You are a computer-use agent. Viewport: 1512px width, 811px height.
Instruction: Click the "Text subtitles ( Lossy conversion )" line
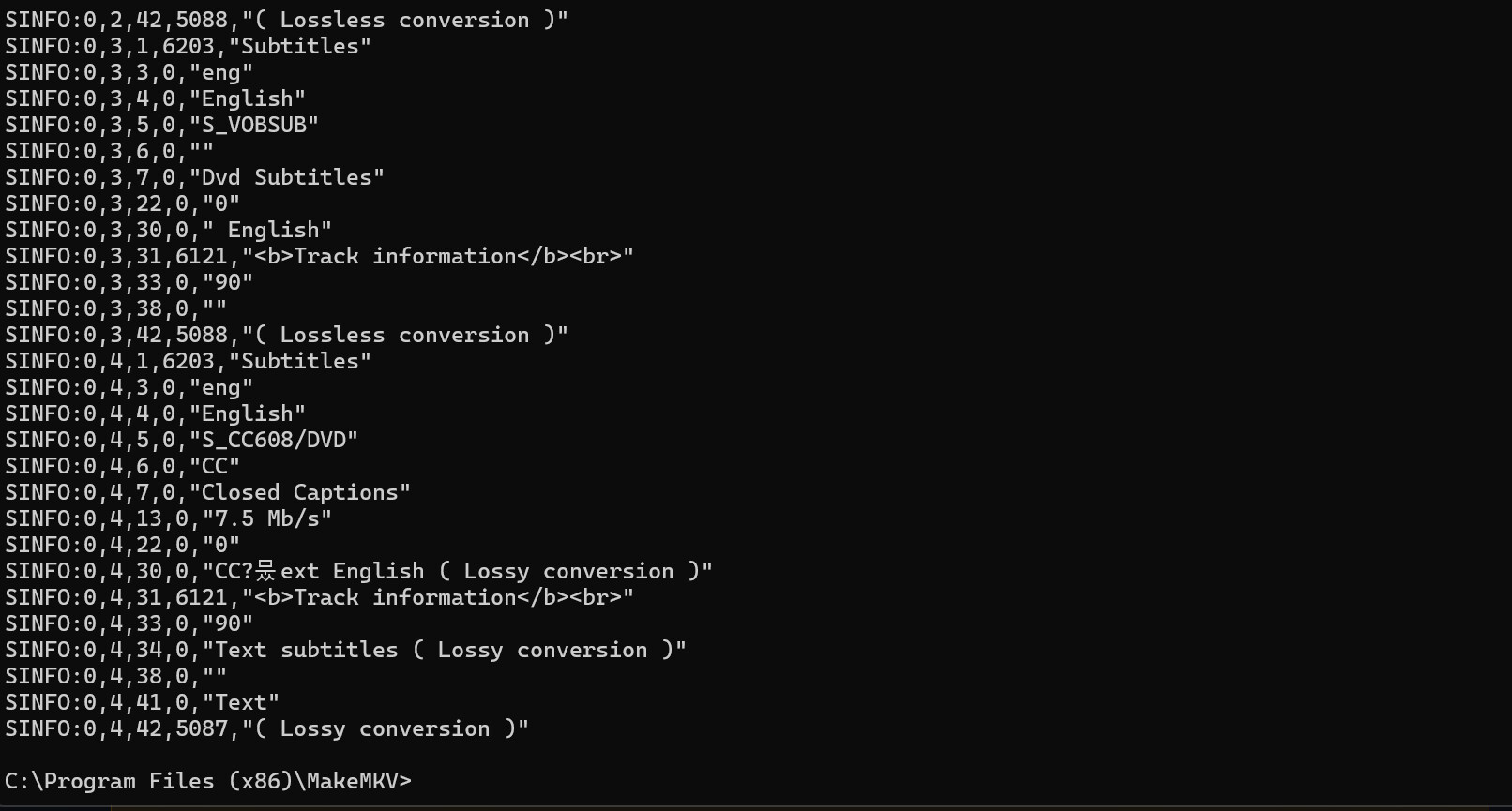coord(346,650)
